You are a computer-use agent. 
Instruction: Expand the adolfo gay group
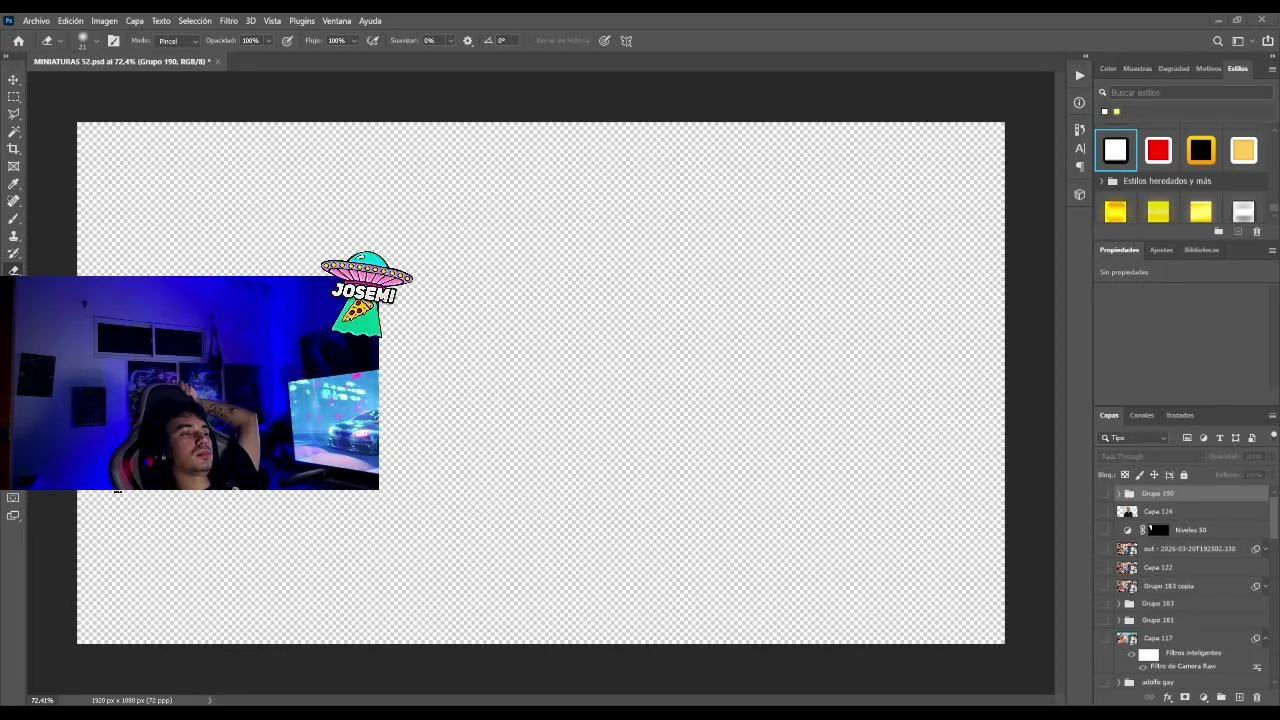[1119, 683]
